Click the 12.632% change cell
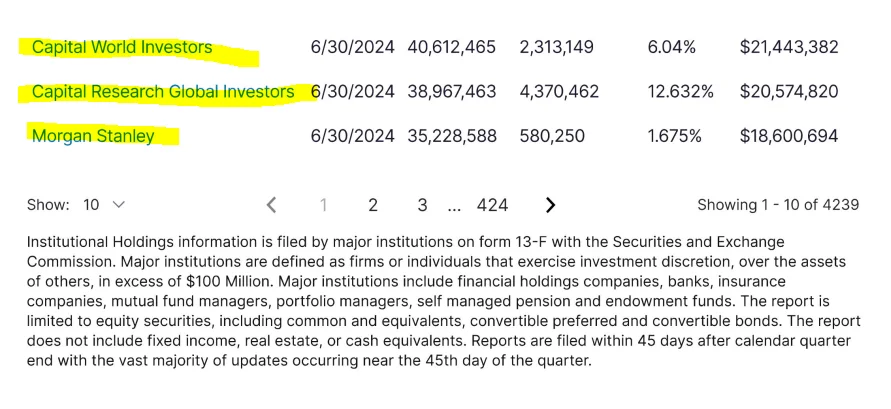The width and height of the screenshot is (891, 409). [x=681, y=91]
